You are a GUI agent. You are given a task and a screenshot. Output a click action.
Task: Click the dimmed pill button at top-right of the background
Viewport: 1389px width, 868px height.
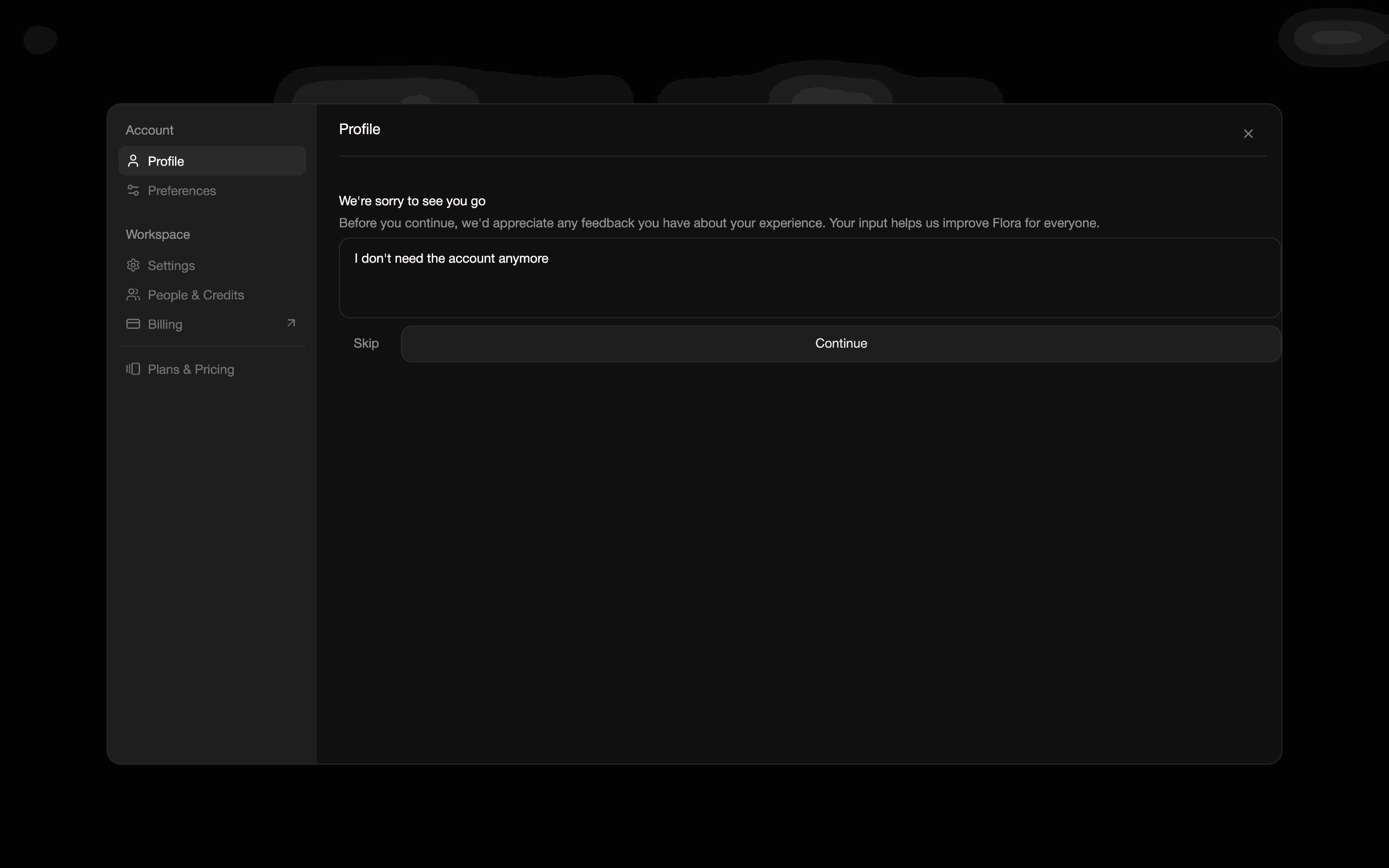1336,38
